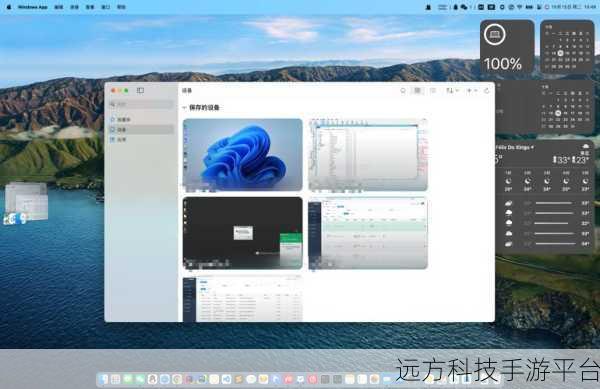Open Launchpad from the Dock
This screenshot has width=600, height=389.
[116, 379]
